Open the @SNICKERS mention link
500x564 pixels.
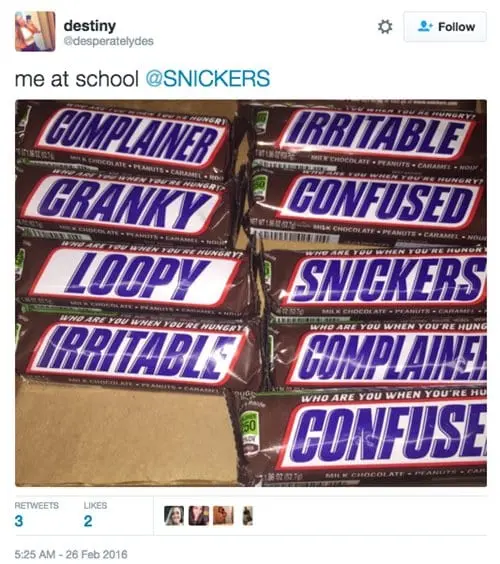click(x=208, y=78)
